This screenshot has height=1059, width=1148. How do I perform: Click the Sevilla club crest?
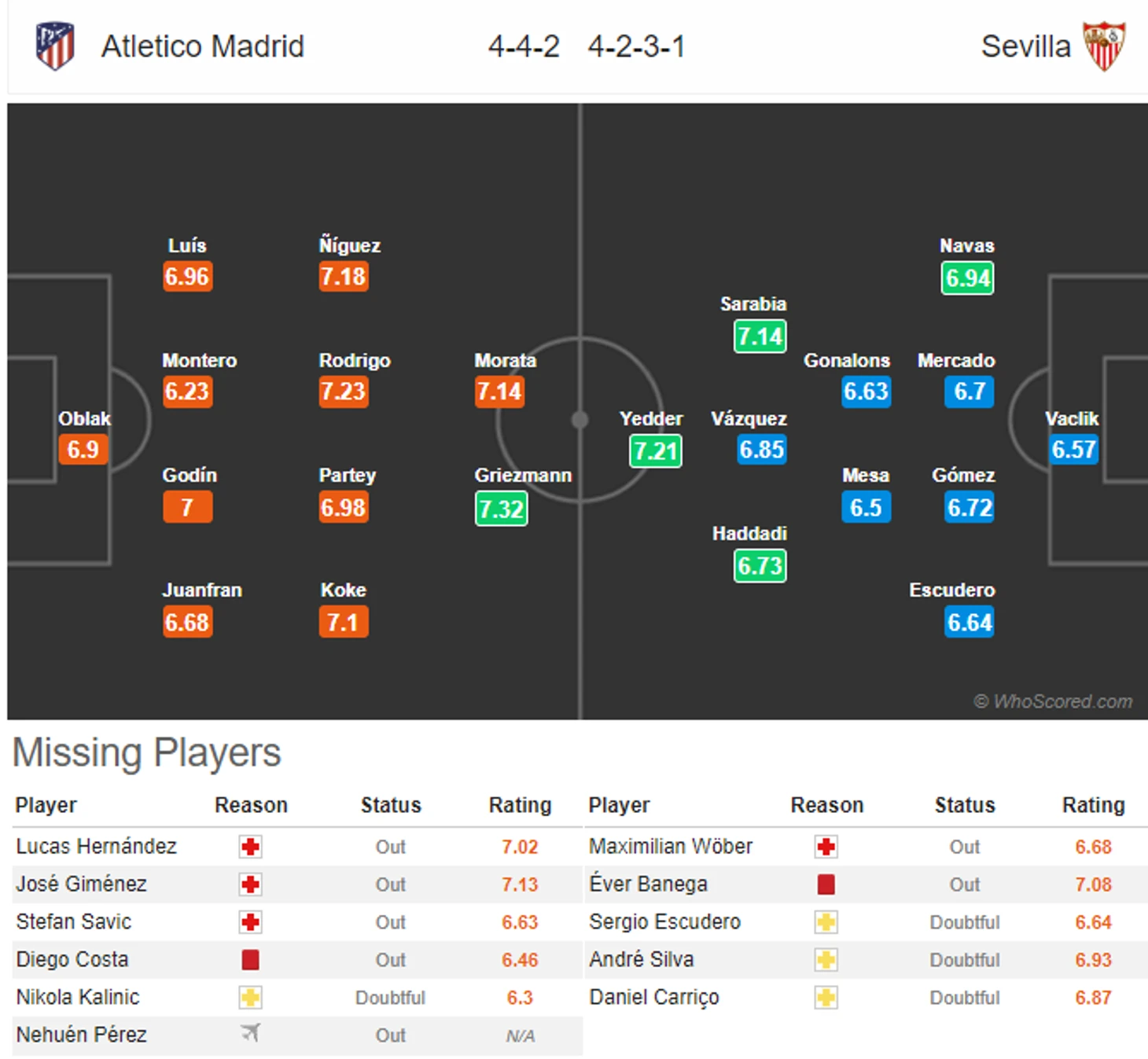pos(1104,46)
